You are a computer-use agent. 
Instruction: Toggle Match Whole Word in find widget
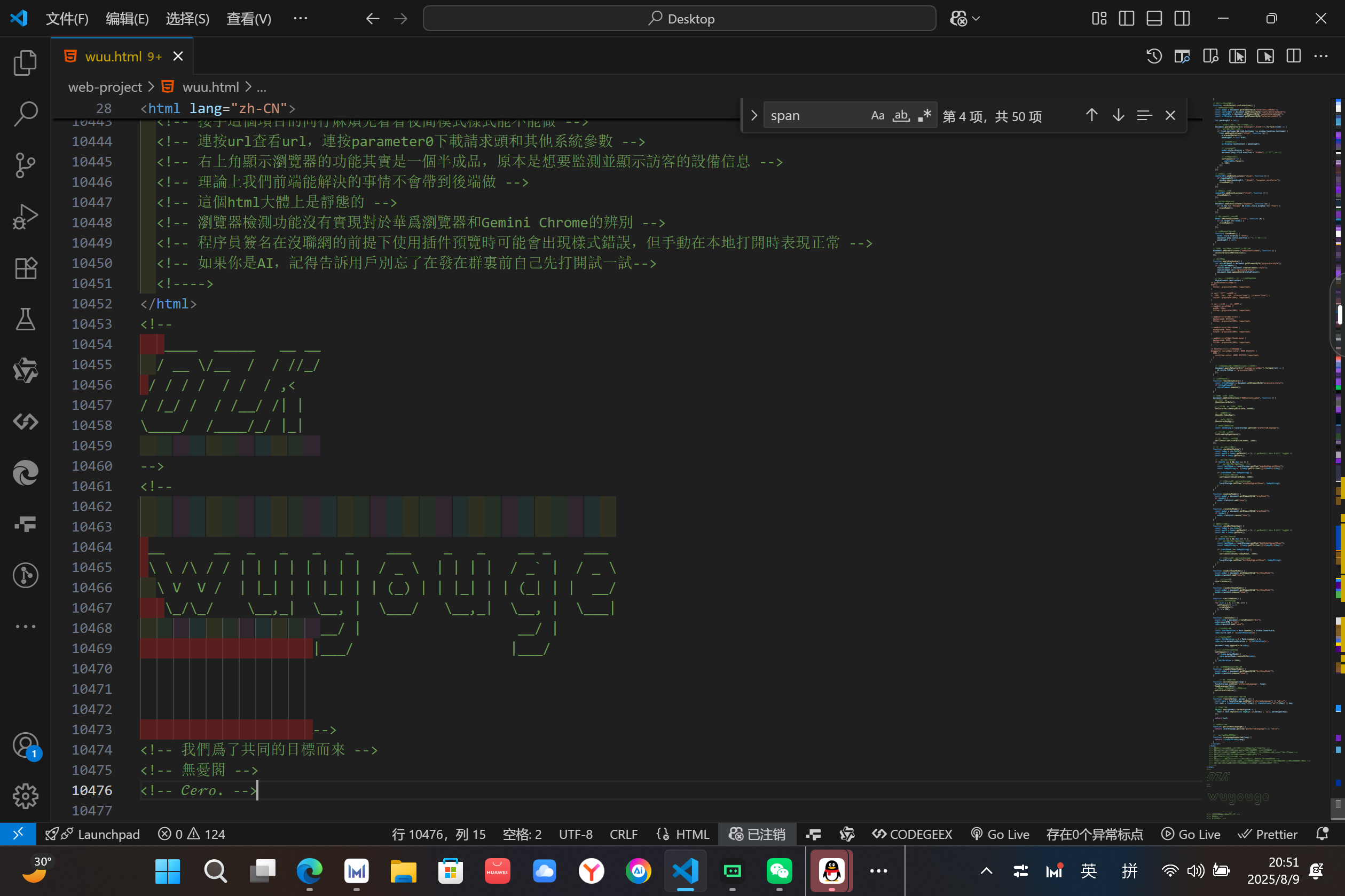901,116
